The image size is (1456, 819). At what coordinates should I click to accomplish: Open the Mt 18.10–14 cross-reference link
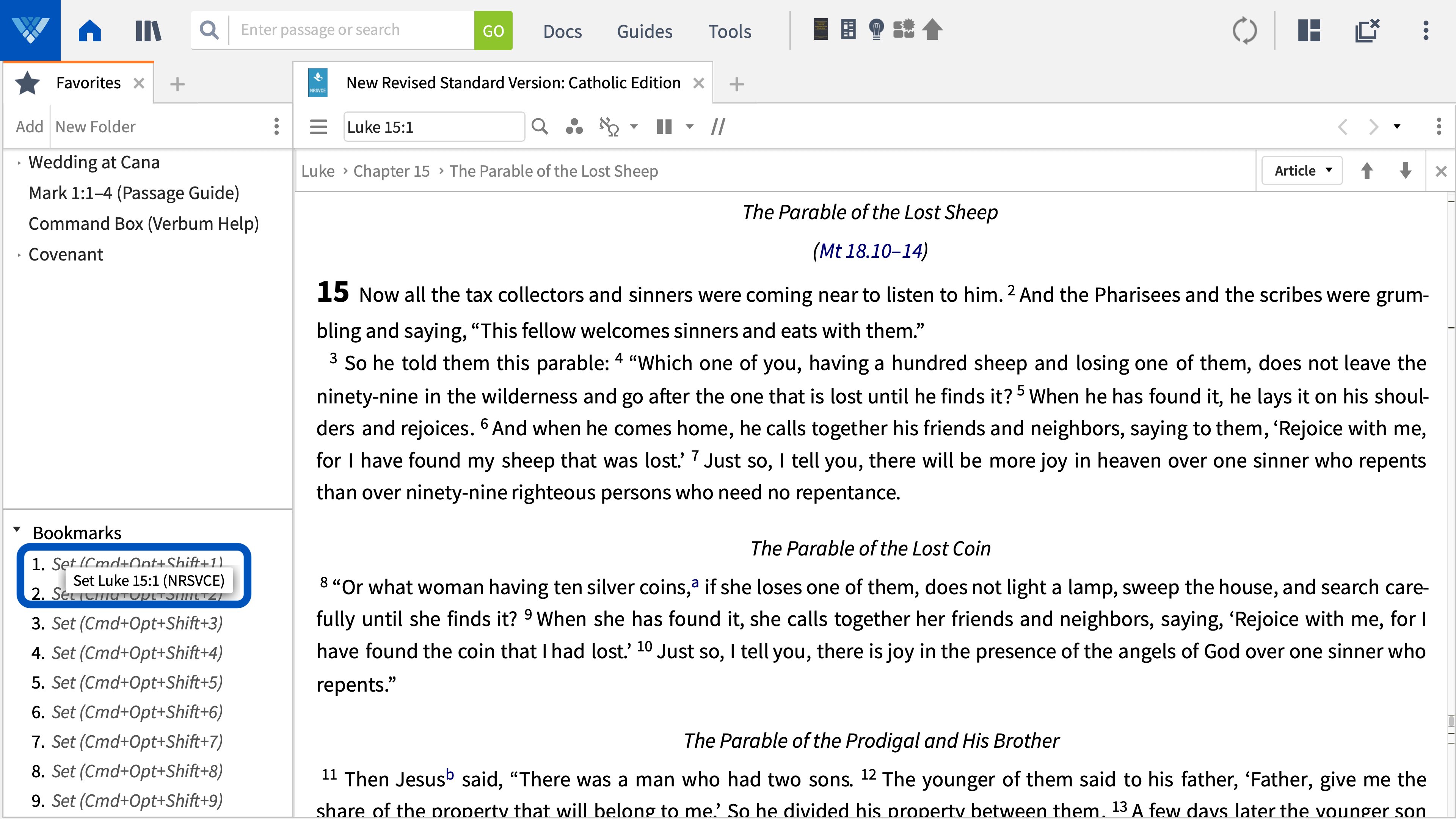coord(871,251)
